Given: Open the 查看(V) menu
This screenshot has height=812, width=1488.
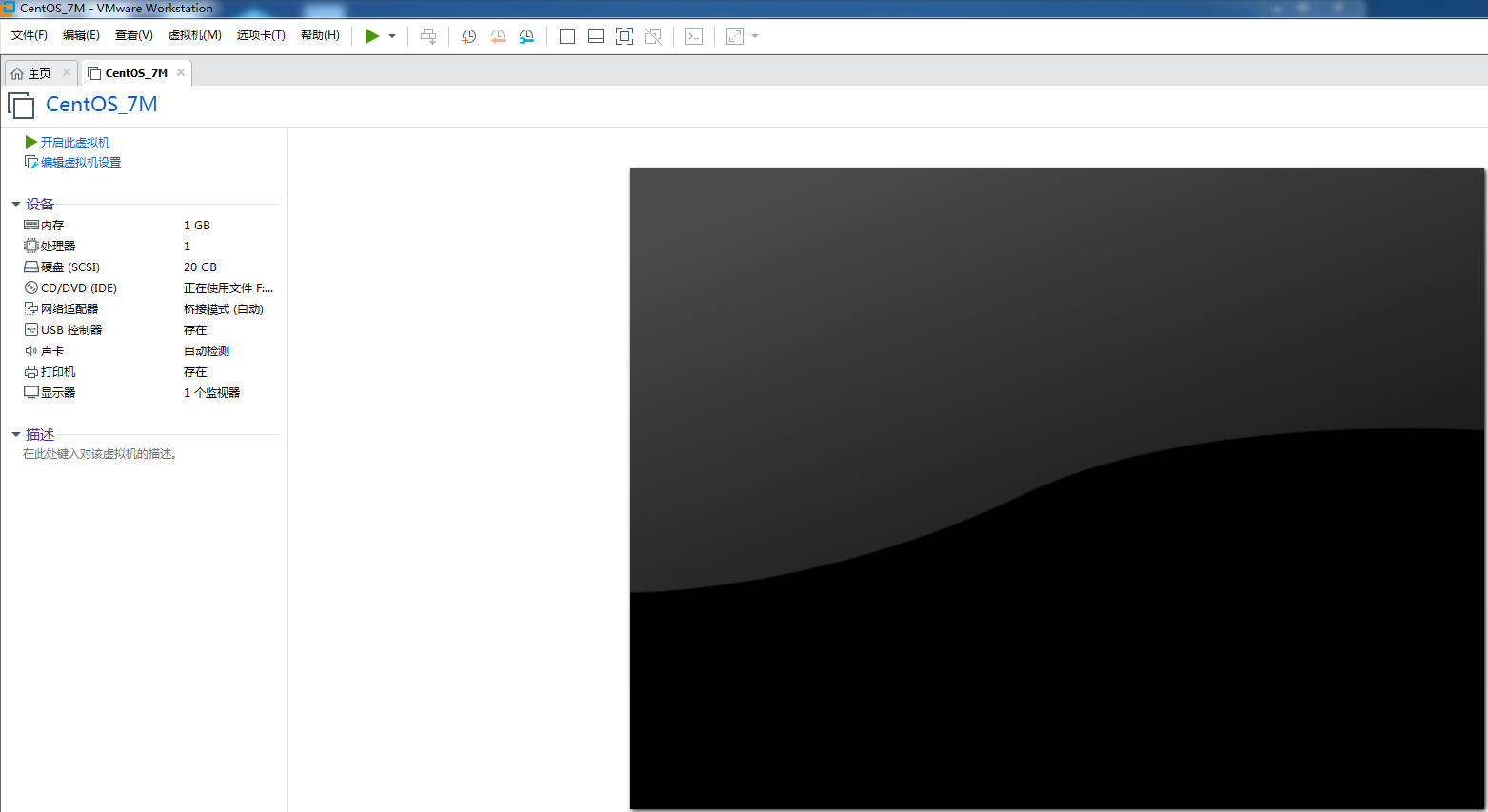Looking at the screenshot, I should [x=134, y=35].
